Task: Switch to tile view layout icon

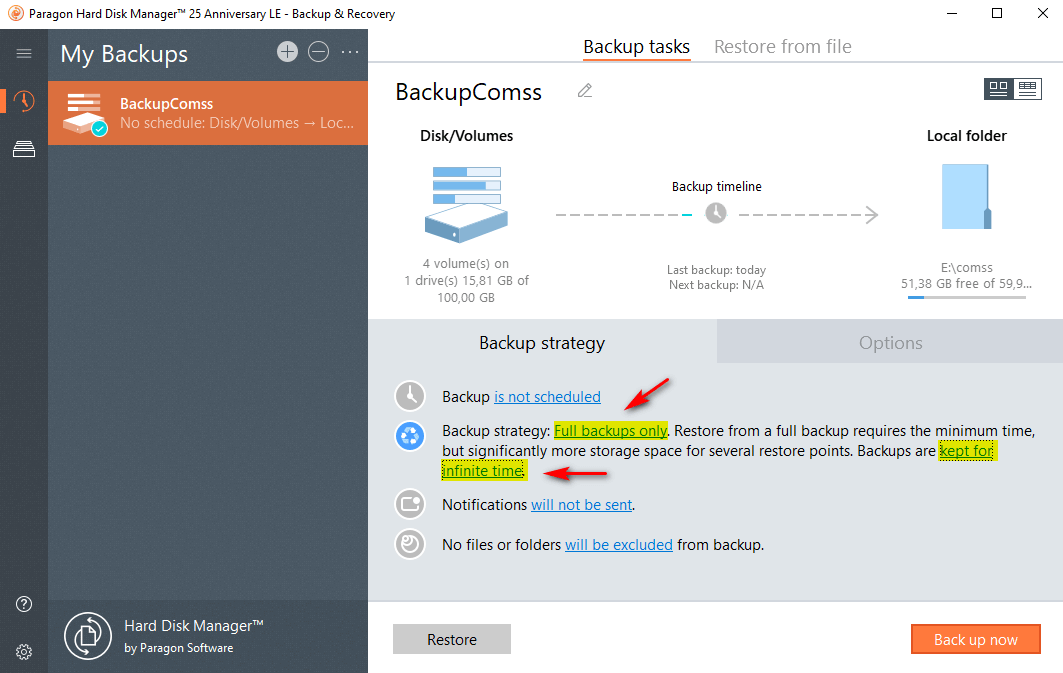Action: pos(999,89)
